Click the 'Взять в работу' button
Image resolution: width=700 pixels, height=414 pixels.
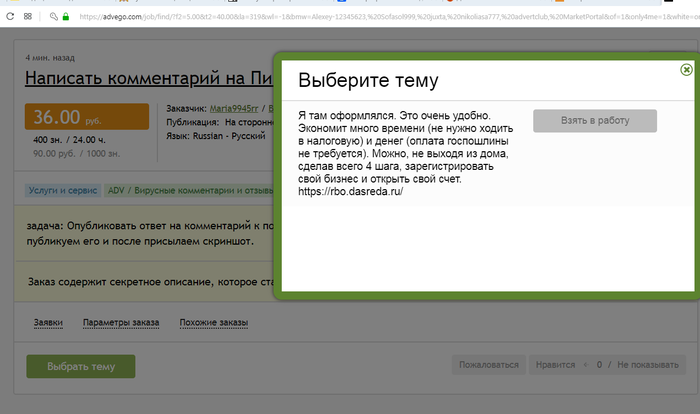(595, 121)
